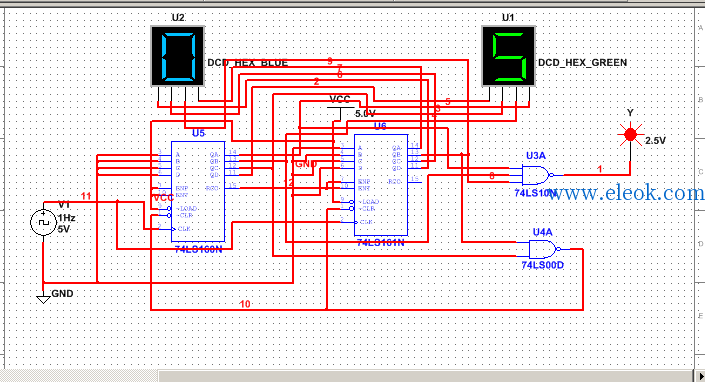The image size is (705, 382).
Task: Select the blue hex display U2
Action: 178,56
